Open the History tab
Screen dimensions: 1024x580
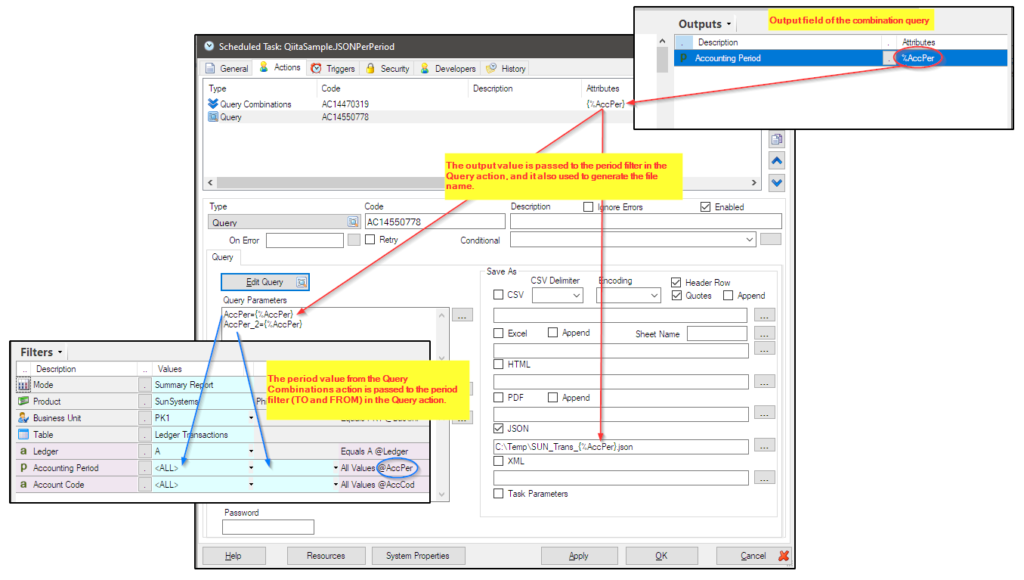pos(505,69)
